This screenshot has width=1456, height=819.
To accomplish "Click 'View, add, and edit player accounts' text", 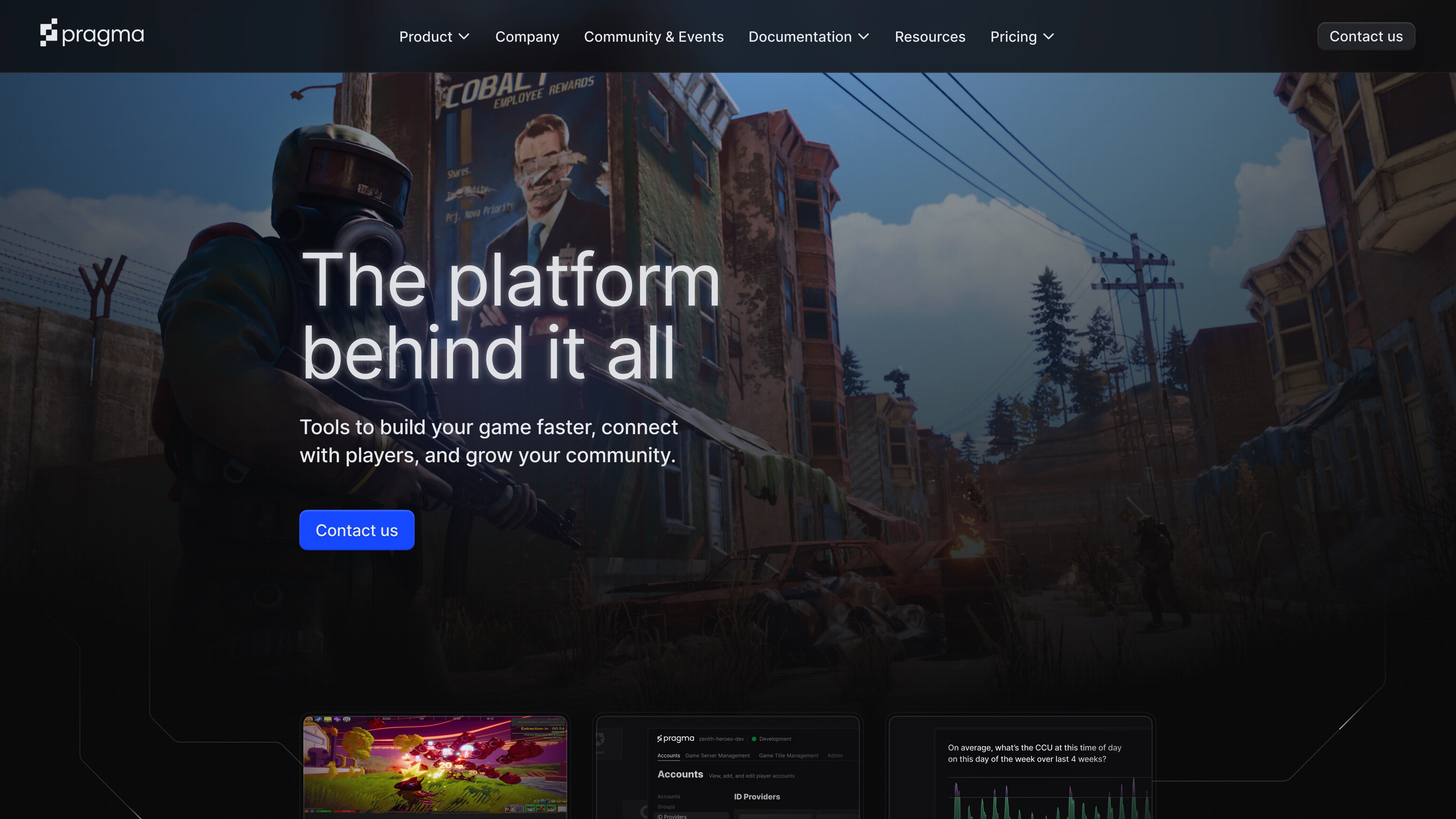I will coord(752,776).
